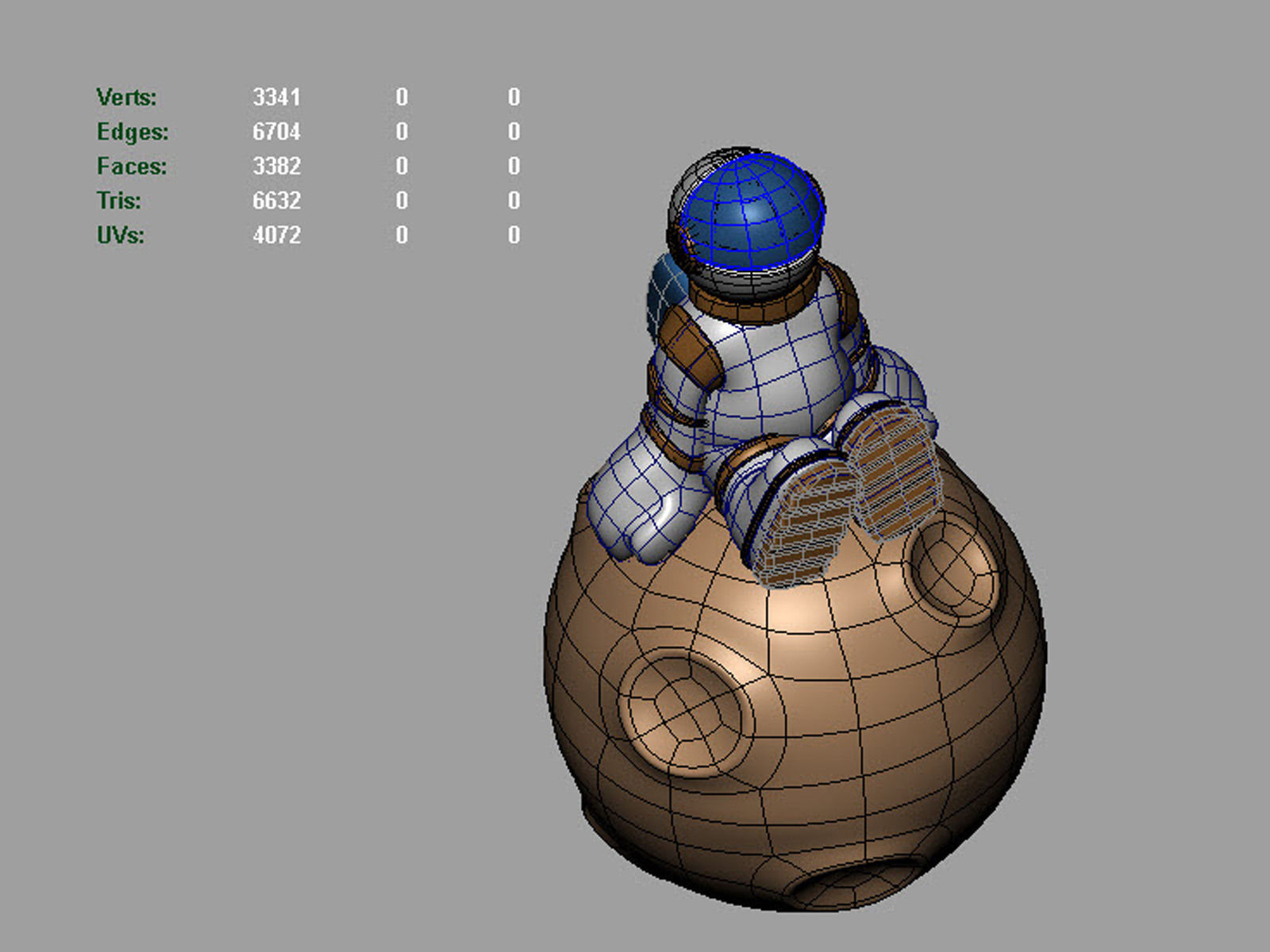Click the 'Tris:' label

[x=118, y=201]
